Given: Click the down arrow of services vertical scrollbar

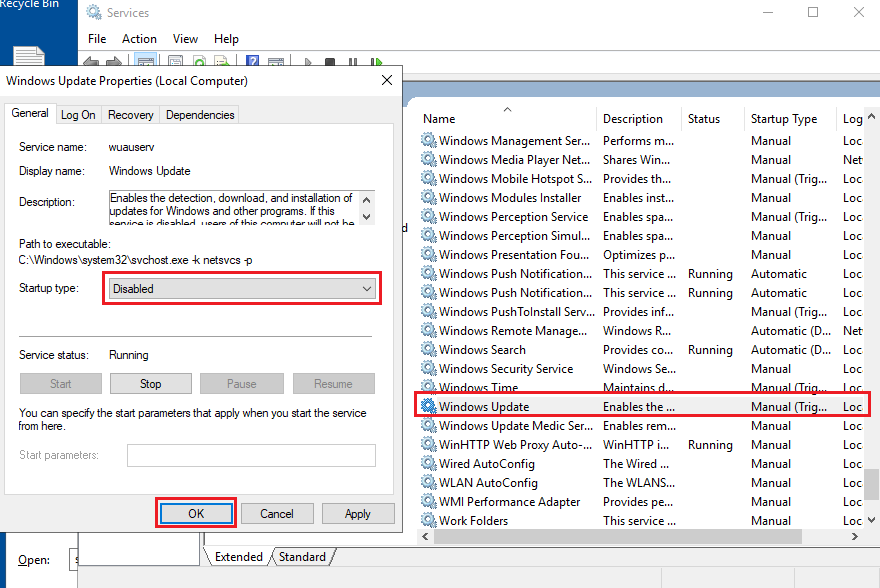Looking at the screenshot, I should tap(871, 520).
